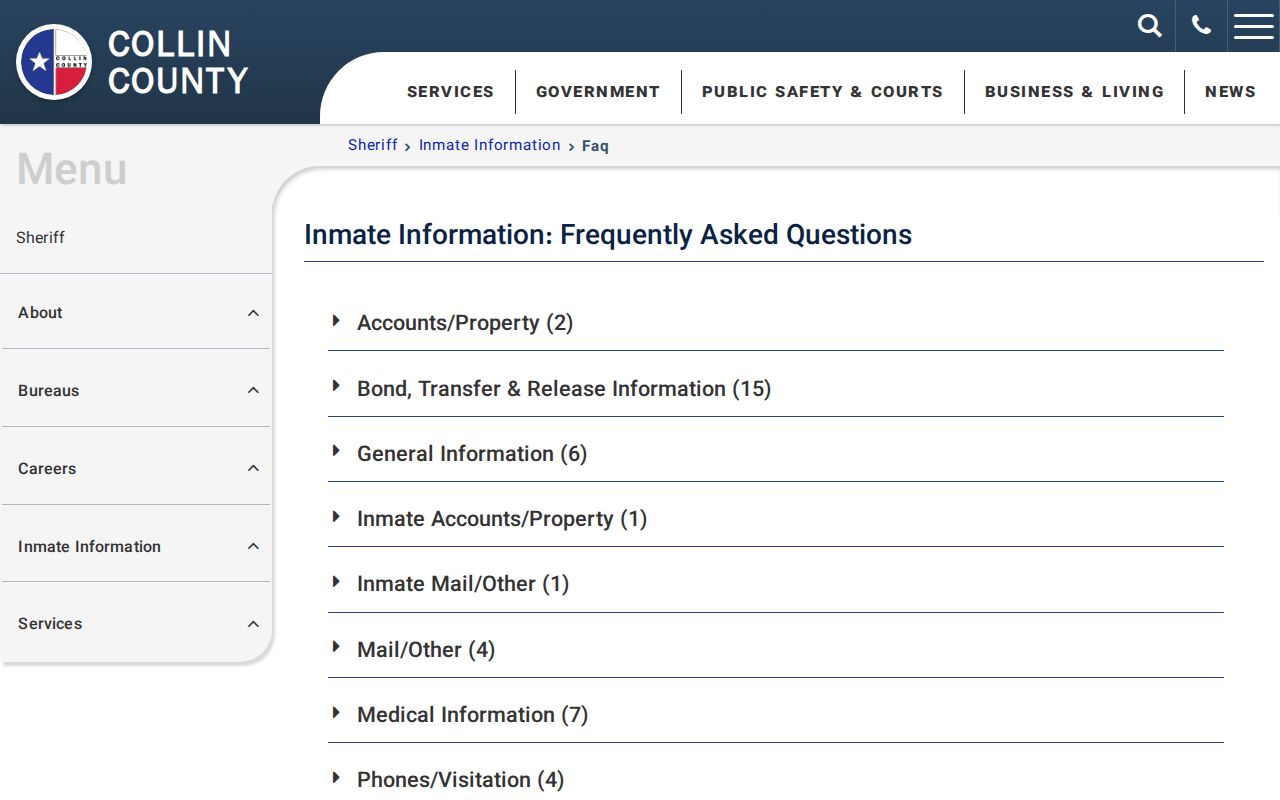Open the Government top menu
Viewport: 1280px width, 800px height.
(x=598, y=91)
